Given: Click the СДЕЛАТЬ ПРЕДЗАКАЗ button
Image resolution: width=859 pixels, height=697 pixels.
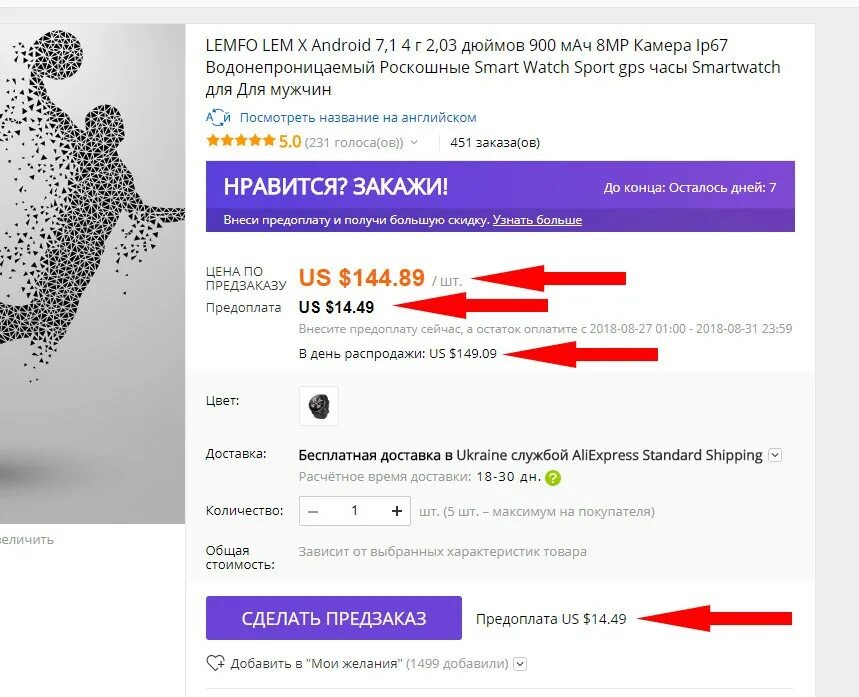Looking at the screenshot, I should 334,618.
